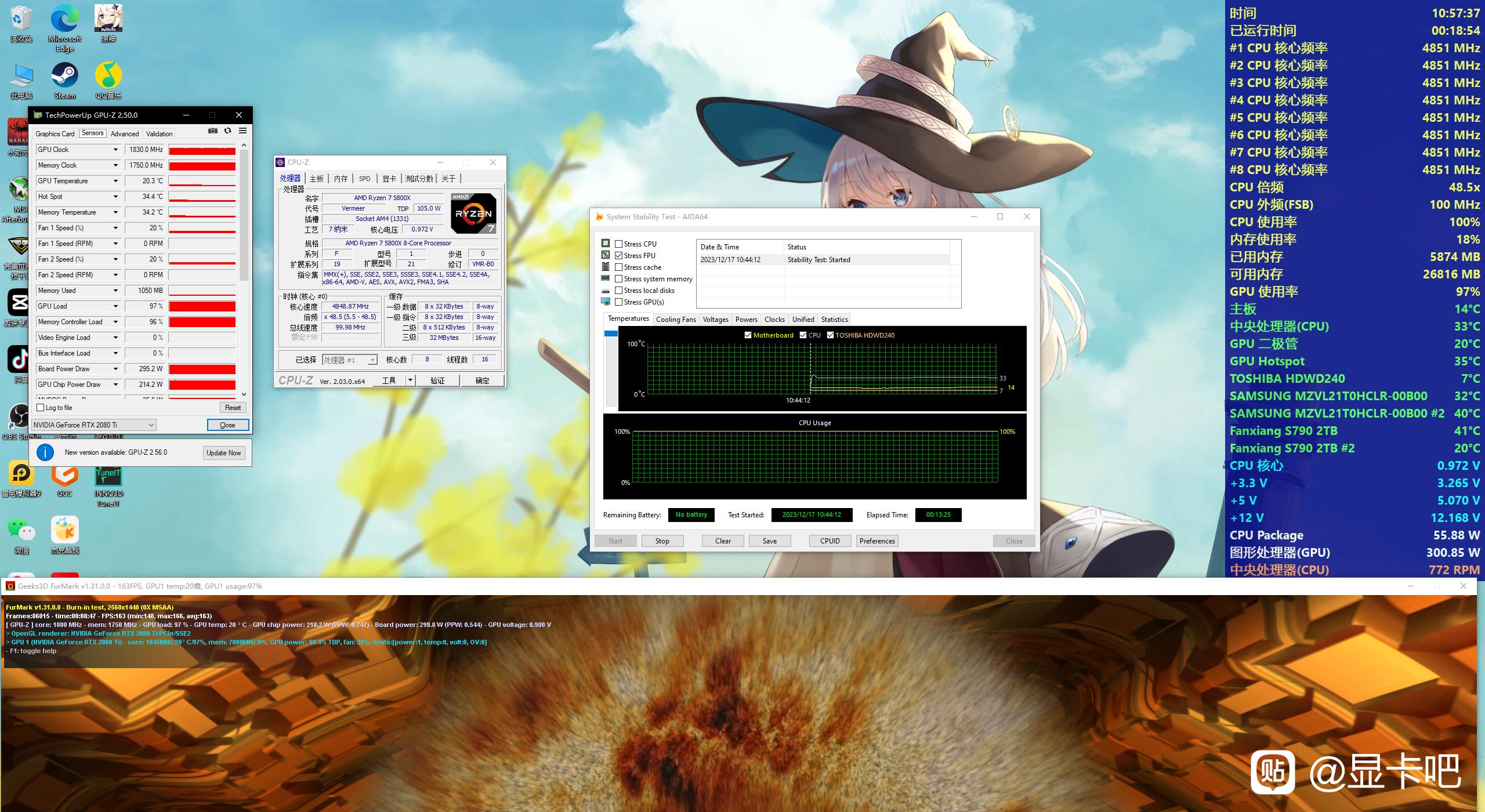The width and height of the screenshot is (1485, 812).
Task: Click Reset button in GPU-Z
Action: pos(233,408)
